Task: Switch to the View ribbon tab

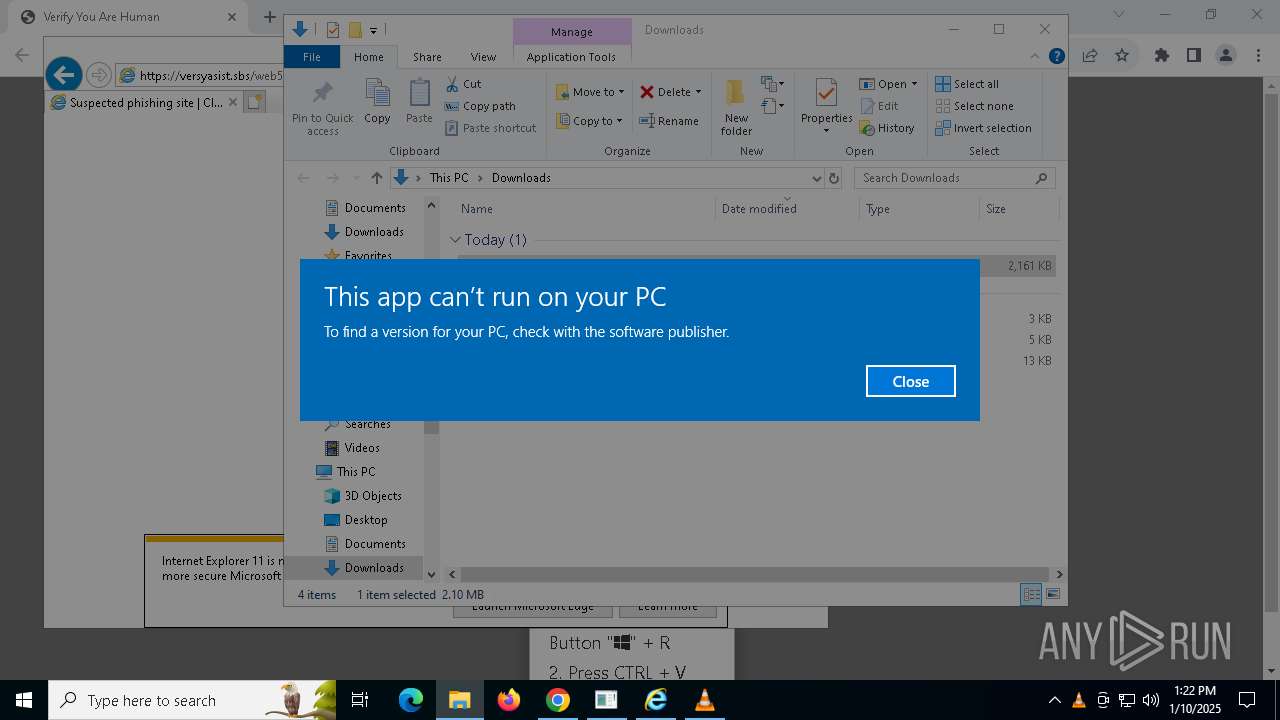Action: tap(483, 57)
